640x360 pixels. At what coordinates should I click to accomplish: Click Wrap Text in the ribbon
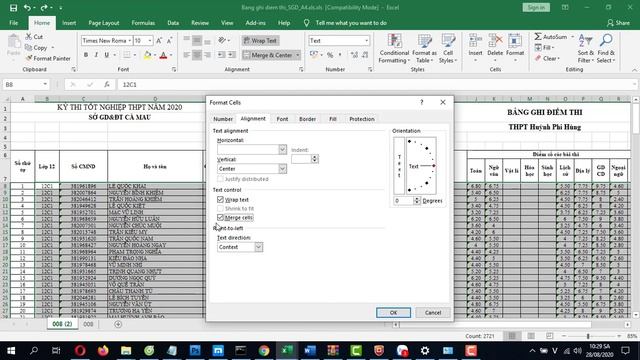coord(260,40)
